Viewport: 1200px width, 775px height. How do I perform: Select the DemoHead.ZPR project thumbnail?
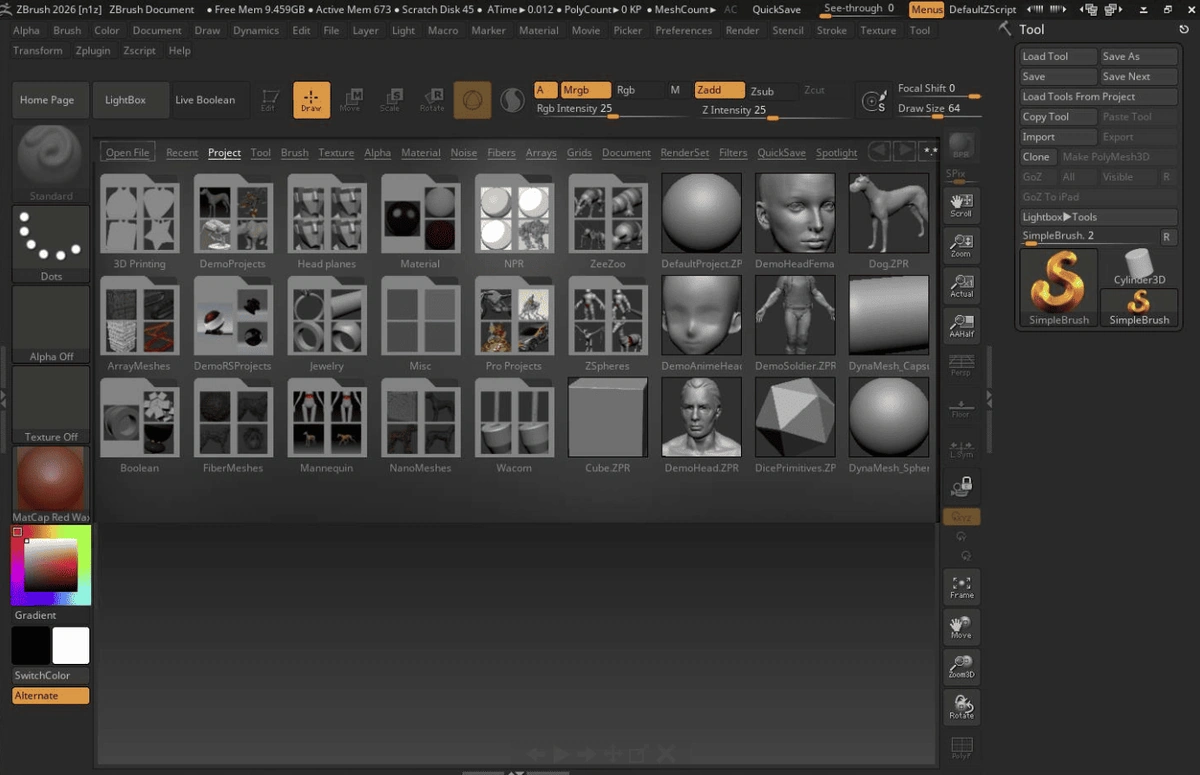pyautogui.click(x=702, y=425)
